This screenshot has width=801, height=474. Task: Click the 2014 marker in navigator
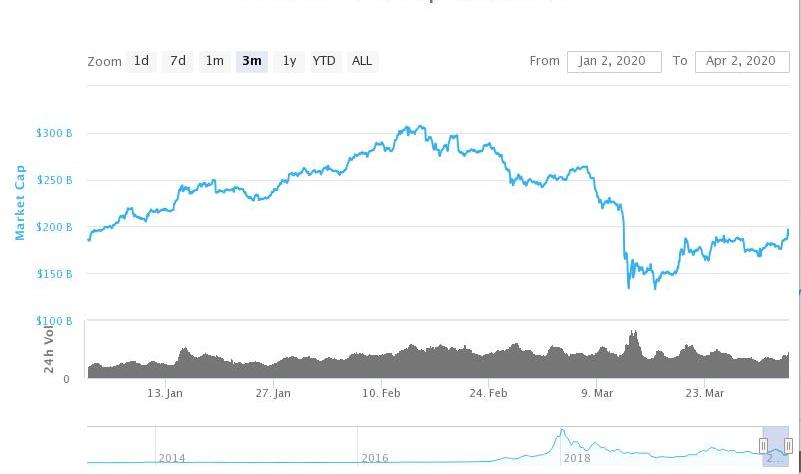tap(172, 458)
